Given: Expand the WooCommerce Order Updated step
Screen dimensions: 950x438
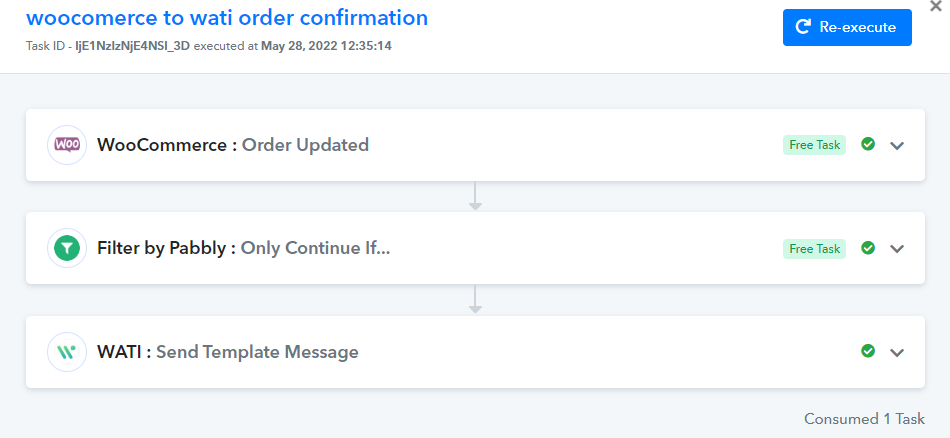Looking at the screenshot, I should click(x=897, y=145).
